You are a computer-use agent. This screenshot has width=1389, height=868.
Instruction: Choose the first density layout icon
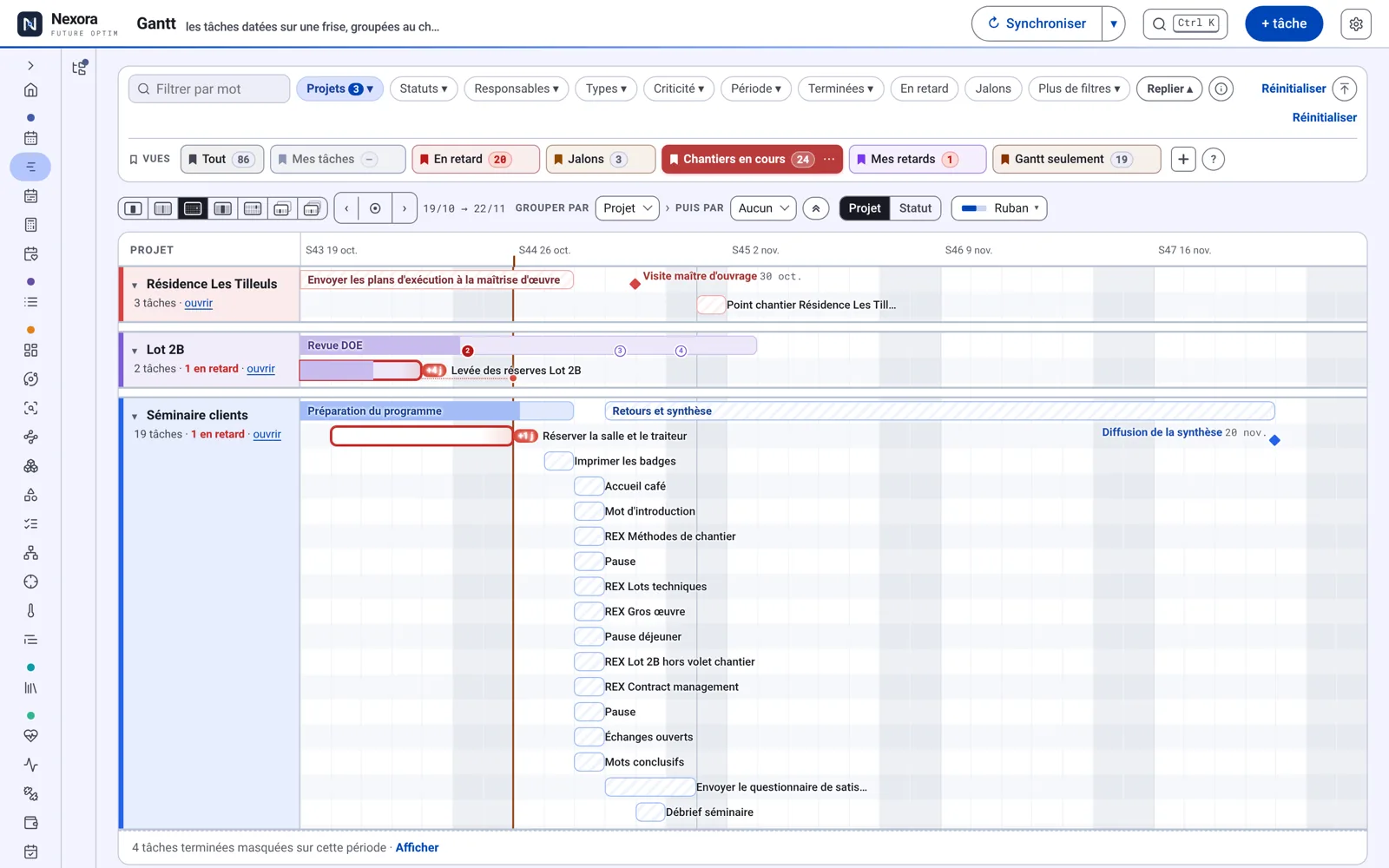pos(133,208)
